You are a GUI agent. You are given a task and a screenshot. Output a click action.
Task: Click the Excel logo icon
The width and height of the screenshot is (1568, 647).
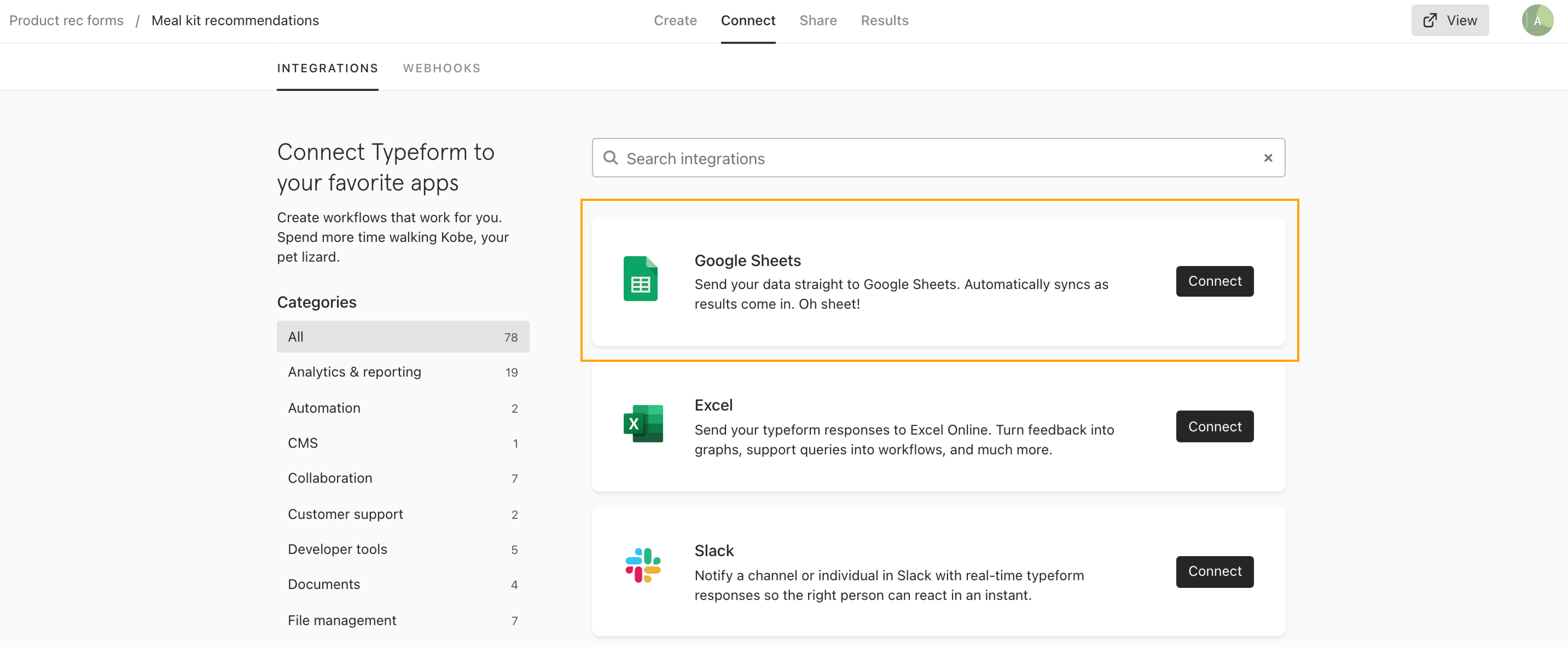pyautogui.click(x=643, y=423)
